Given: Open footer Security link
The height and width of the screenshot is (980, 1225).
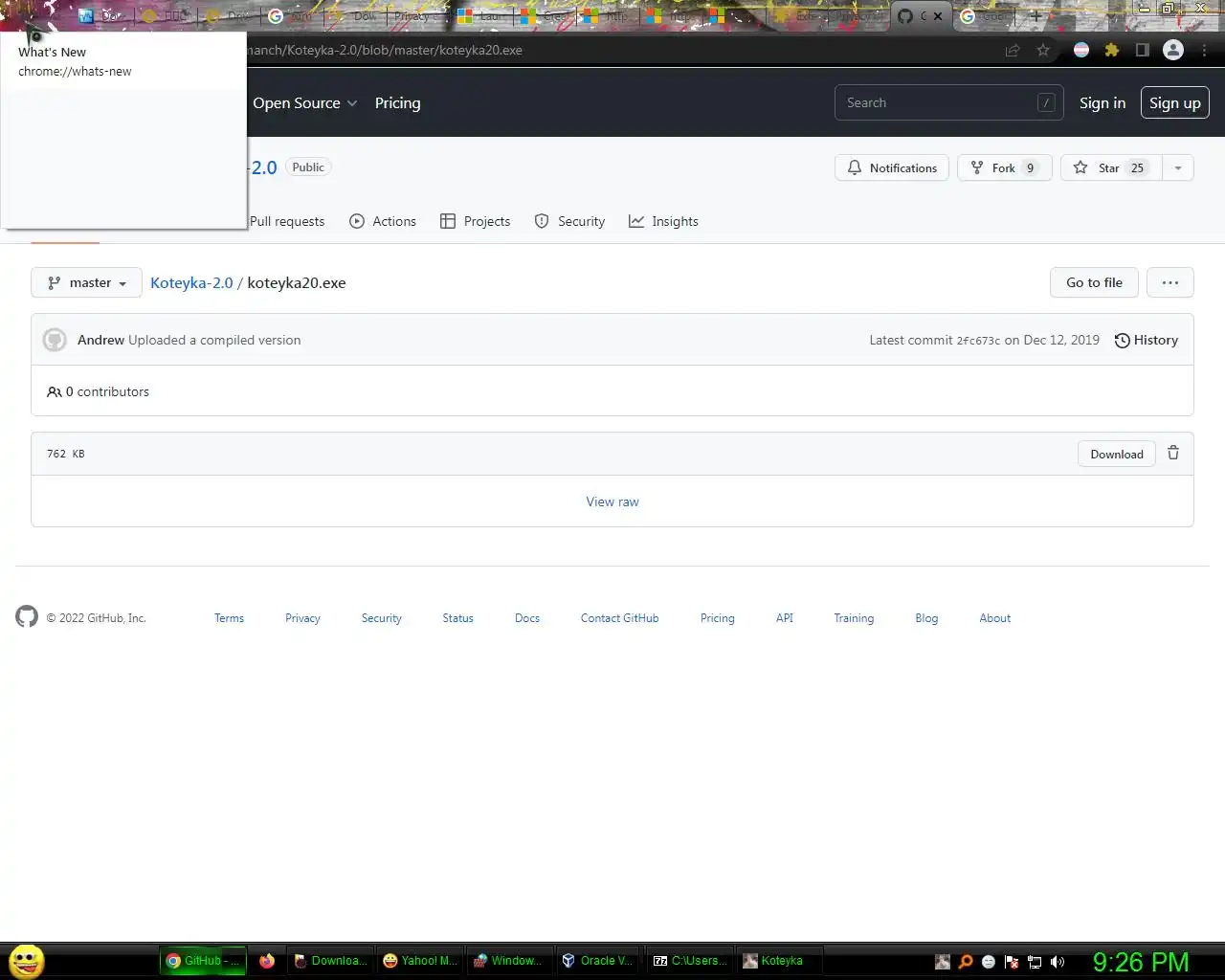Looking at the screenshot, I should point(381,618).
